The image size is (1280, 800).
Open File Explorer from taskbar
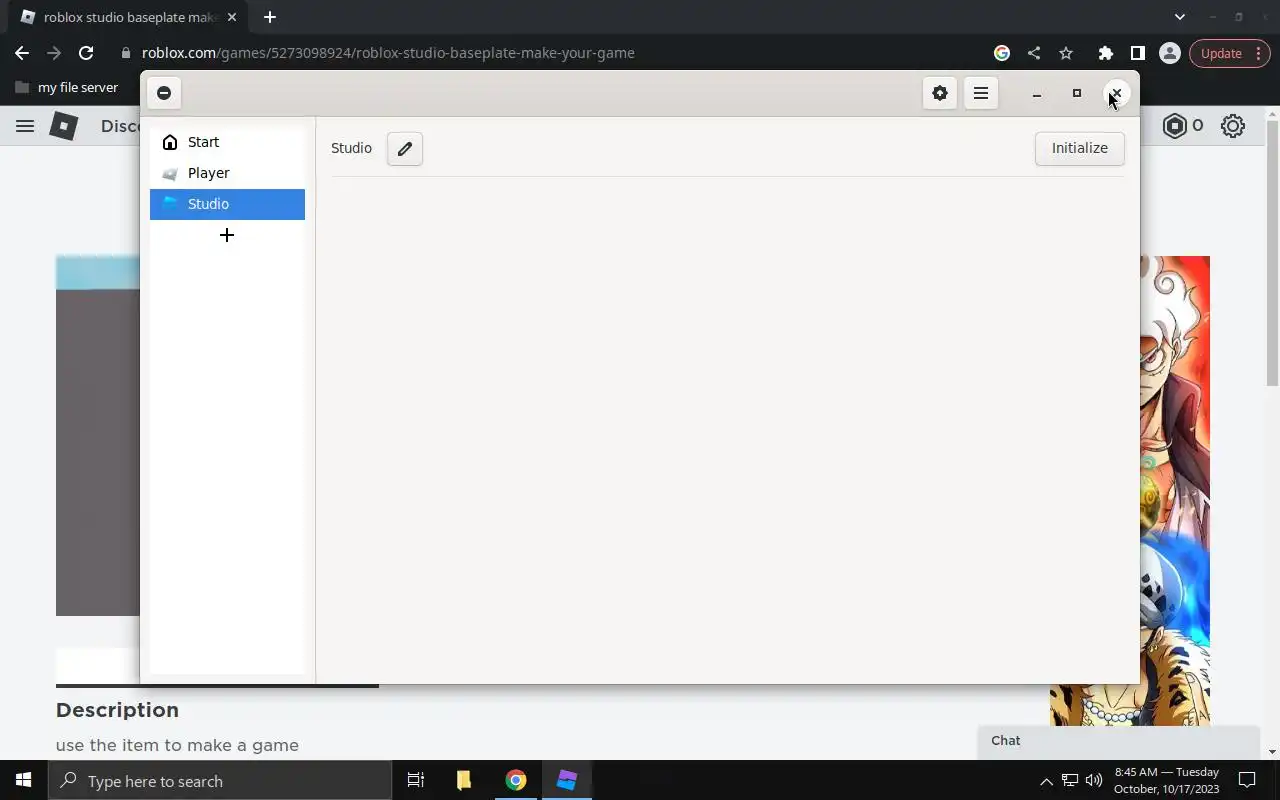(464, 780)
